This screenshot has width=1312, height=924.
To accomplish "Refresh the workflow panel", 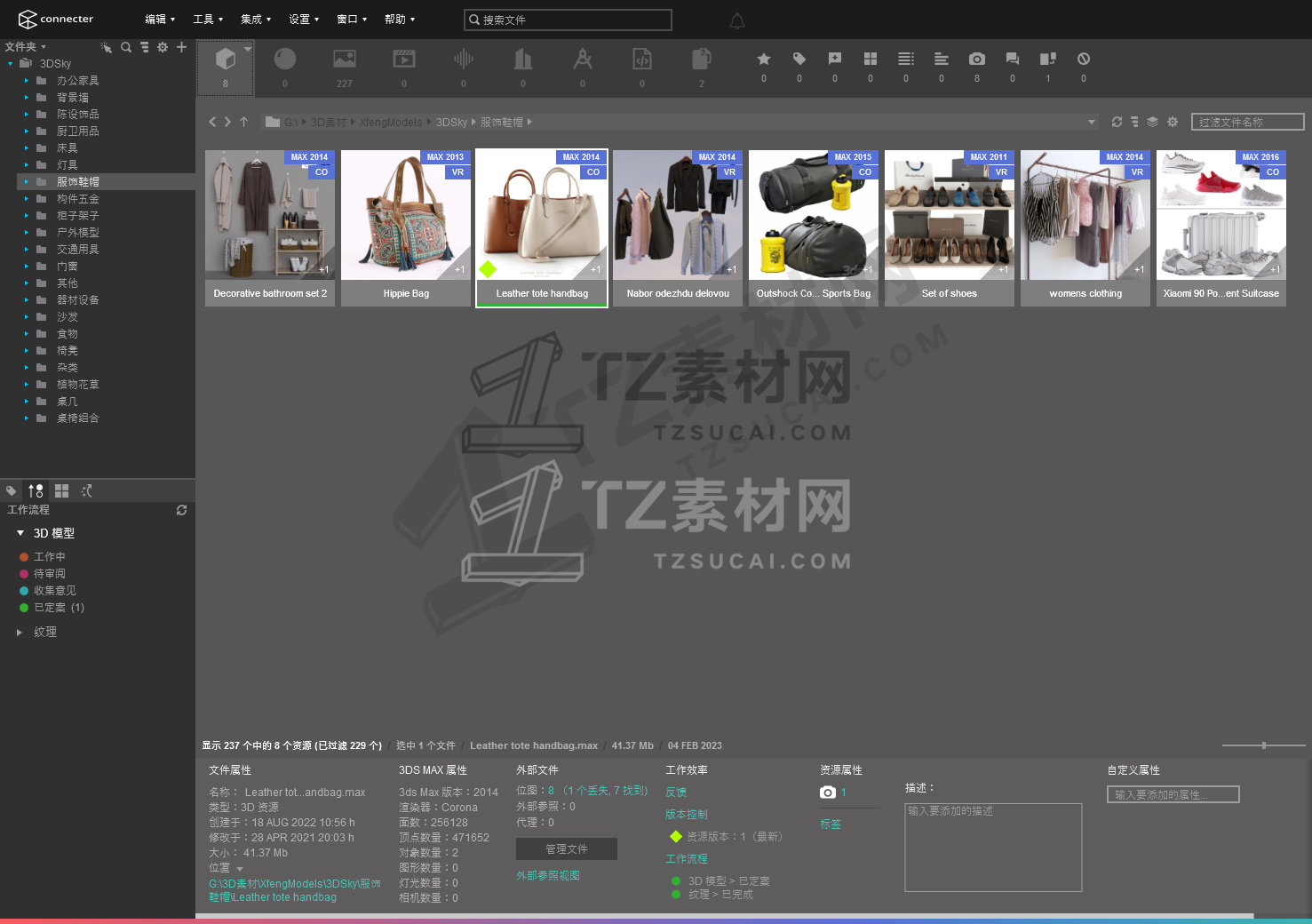I will tap(181, 510).
